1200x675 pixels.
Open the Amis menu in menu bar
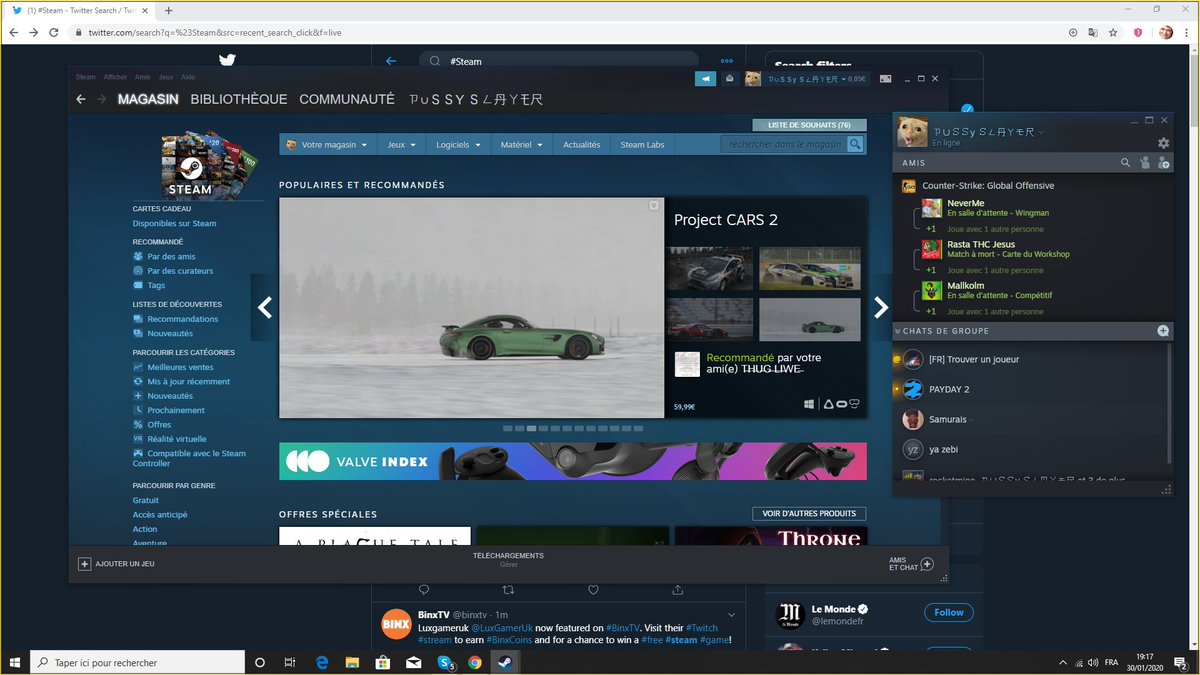click(x=143, y=77)
